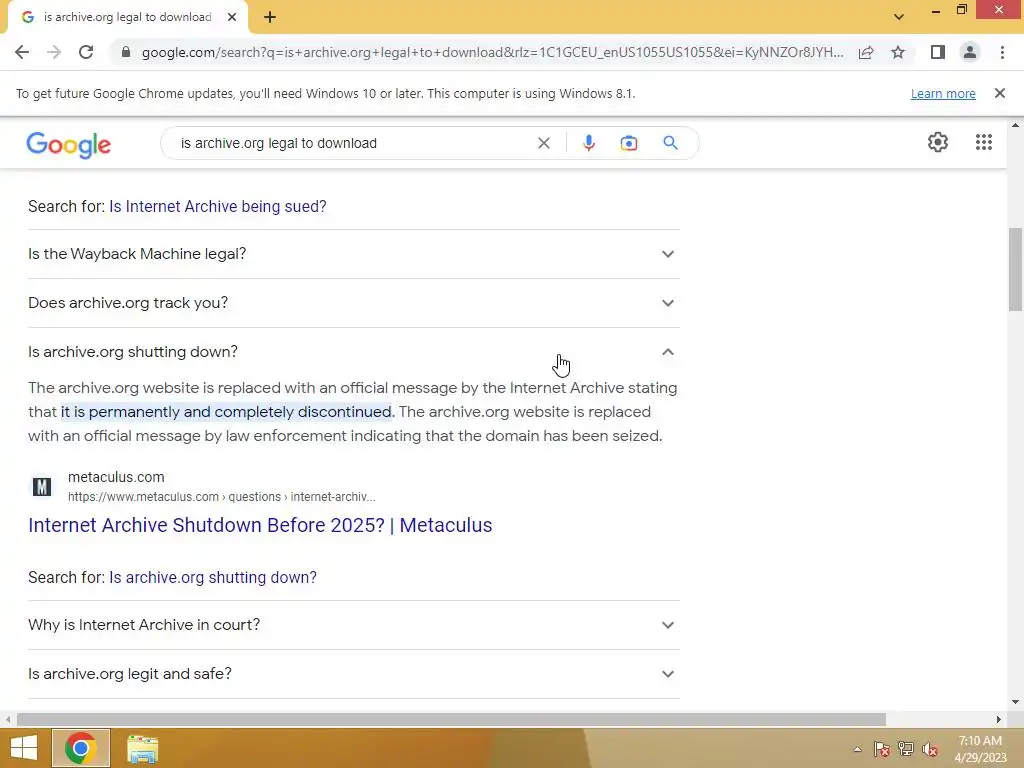Screen dimensions: 1024x768
Task: Click the vertical scrollbar thumb
Action: [x=1015, y=269]
